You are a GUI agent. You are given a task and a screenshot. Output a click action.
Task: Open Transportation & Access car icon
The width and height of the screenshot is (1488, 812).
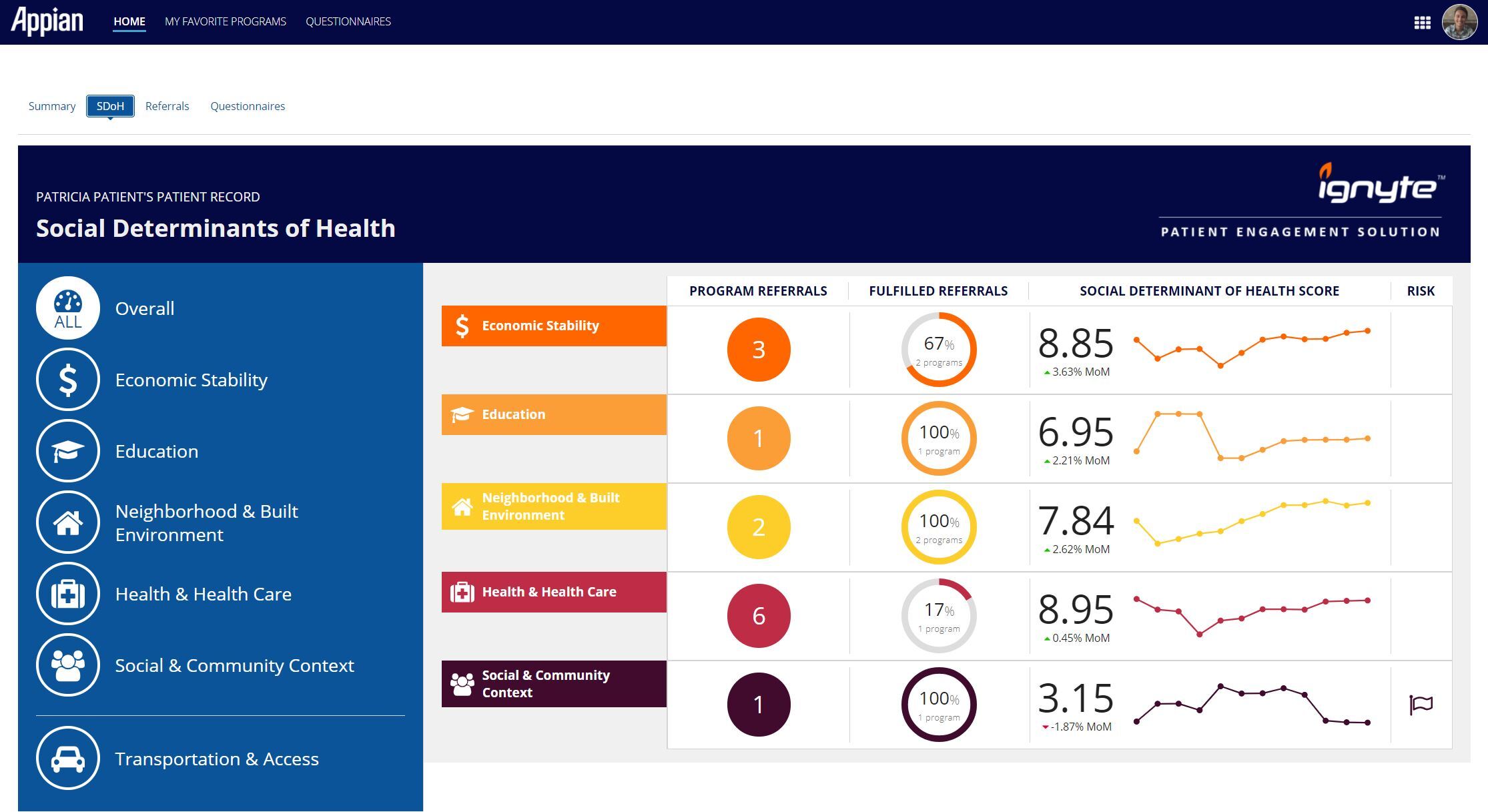[68, 759]
